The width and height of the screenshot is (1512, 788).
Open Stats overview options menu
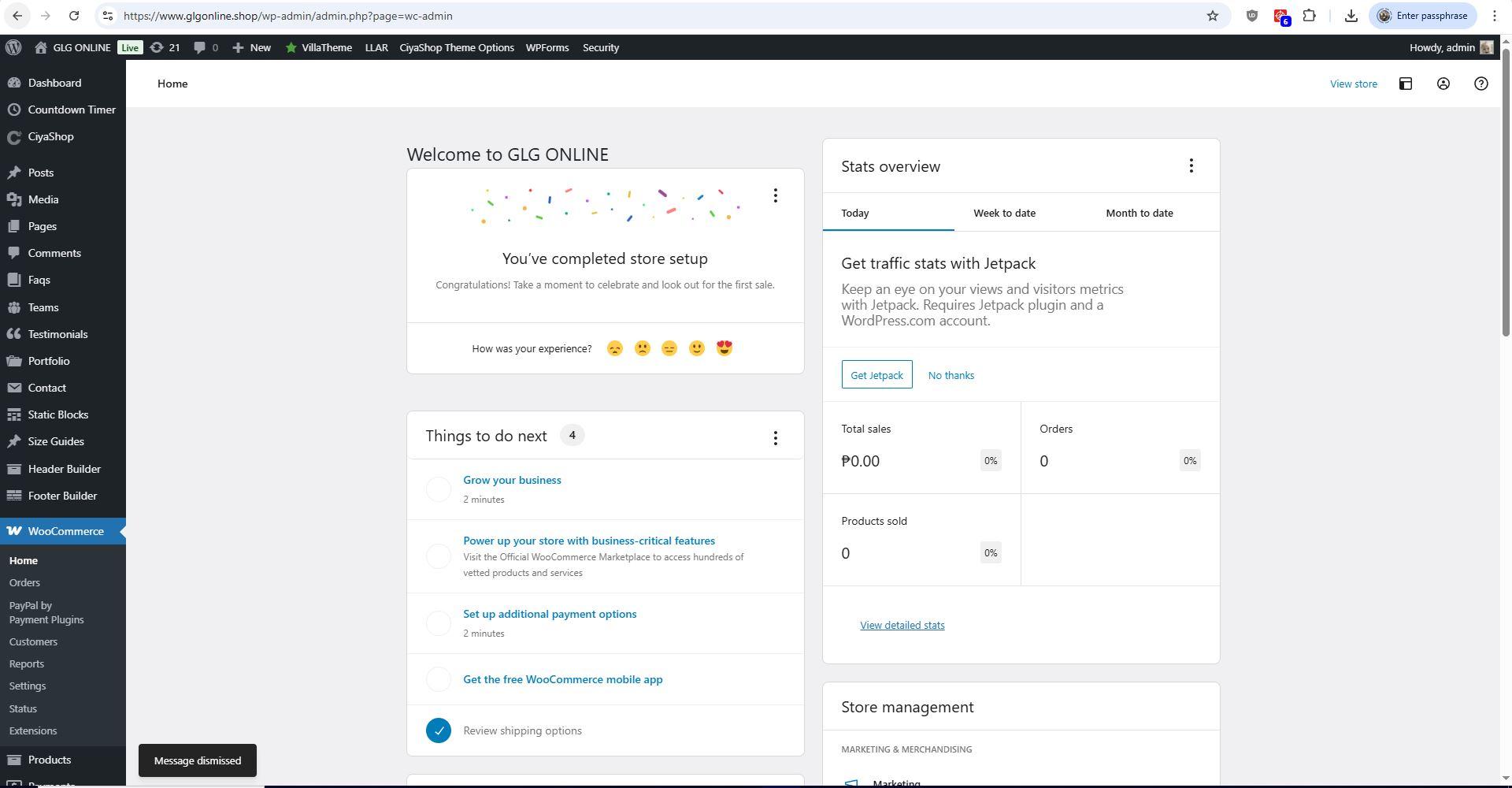click(1191, 165)
